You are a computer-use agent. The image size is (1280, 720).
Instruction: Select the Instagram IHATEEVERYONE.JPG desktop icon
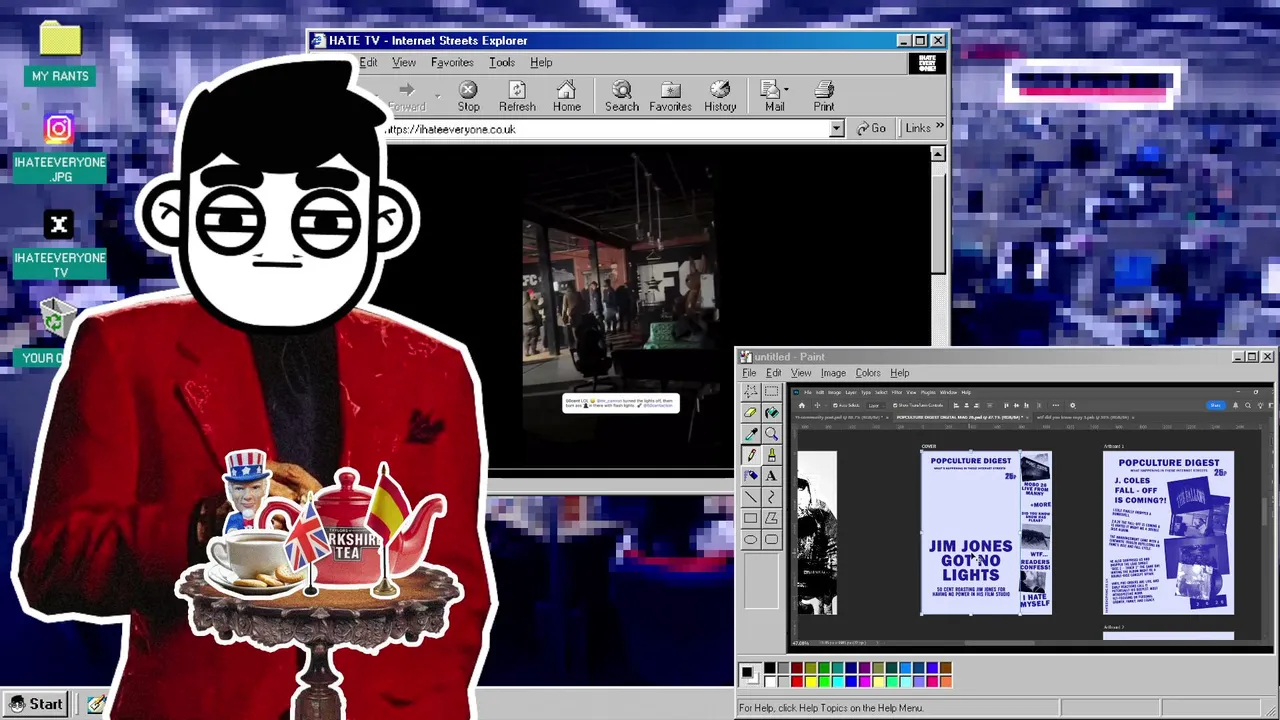tap(60, 149)
